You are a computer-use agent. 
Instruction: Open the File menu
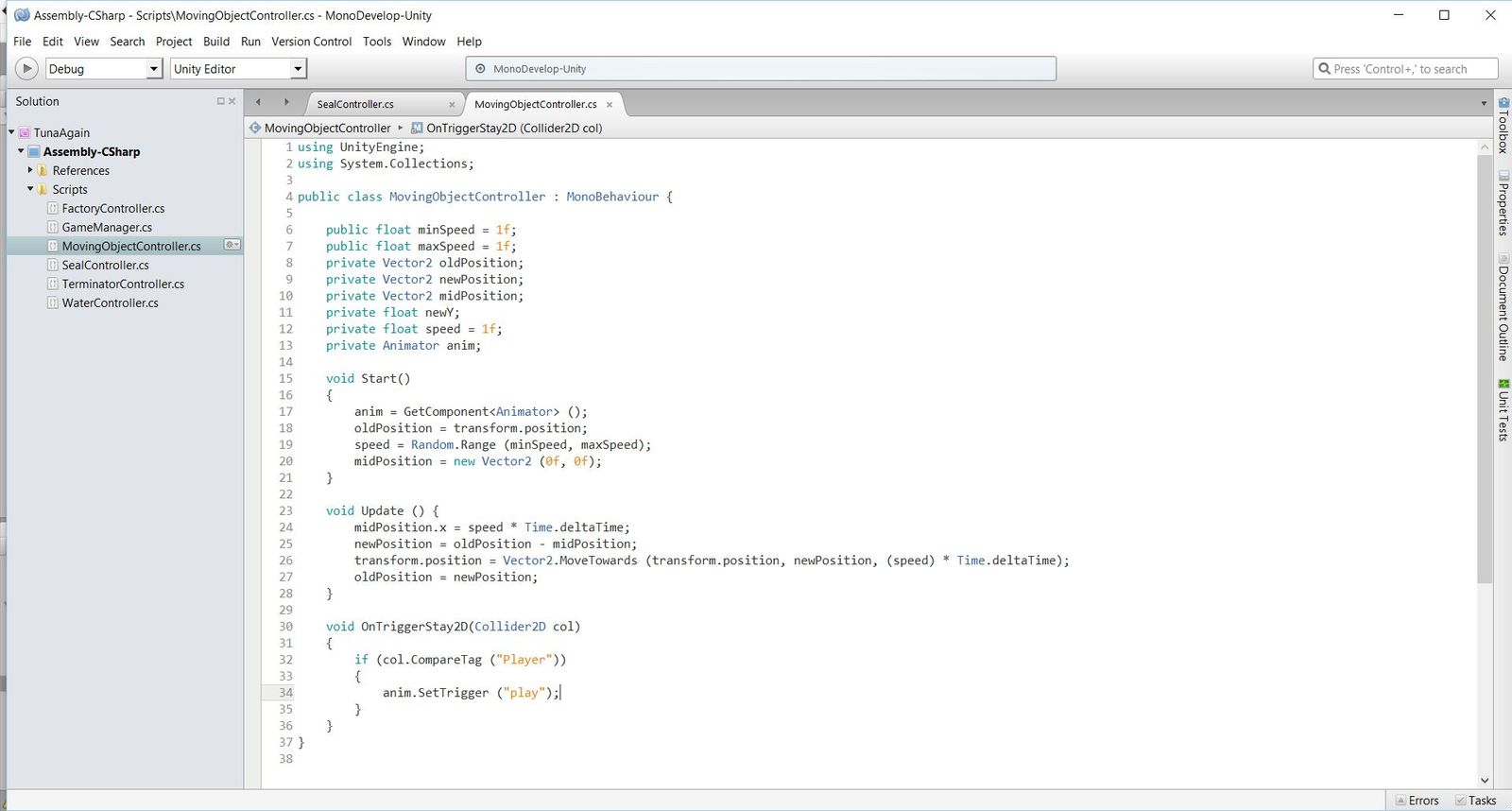click(23, 42)
